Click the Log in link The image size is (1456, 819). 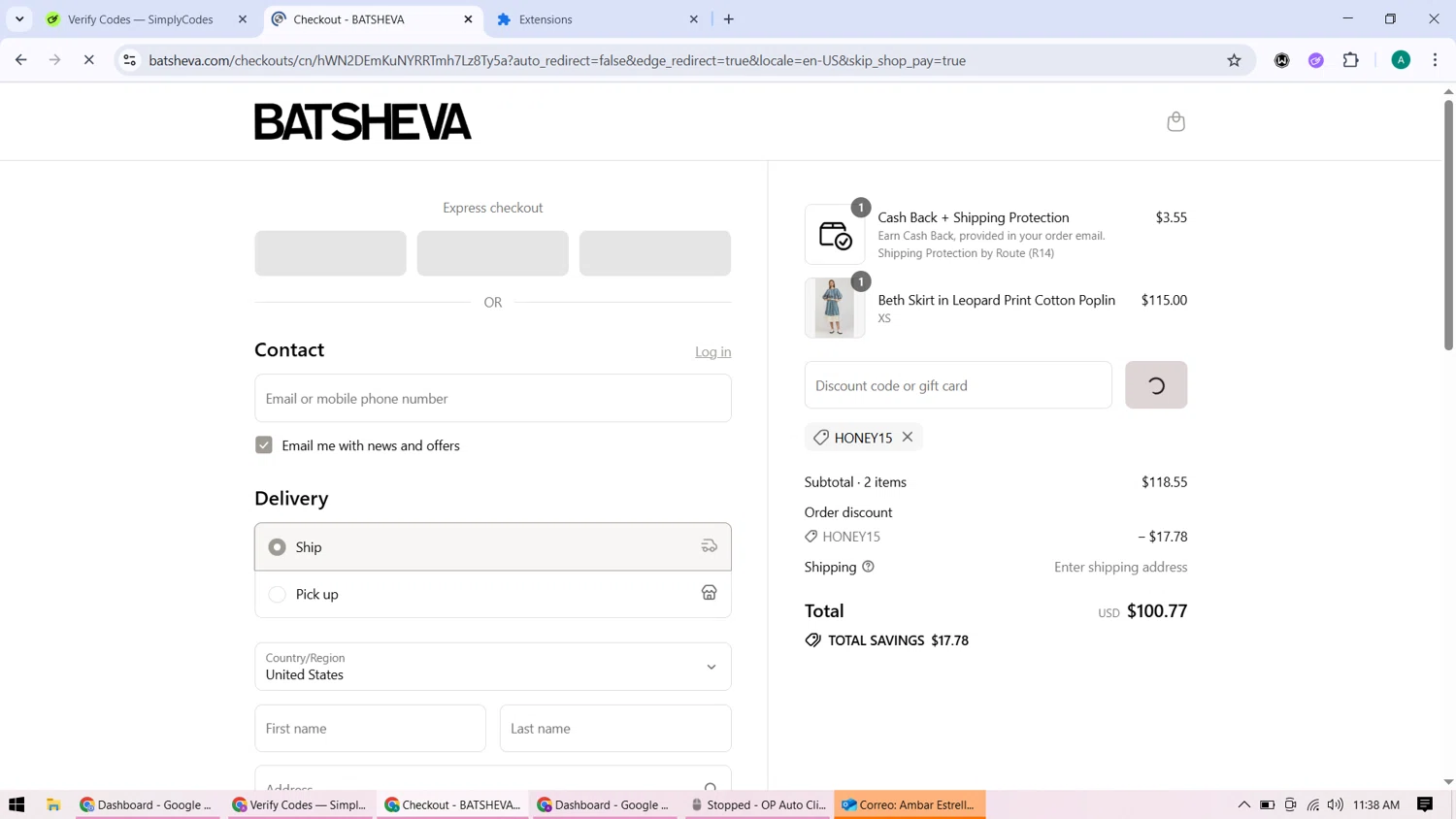[712, 351]
